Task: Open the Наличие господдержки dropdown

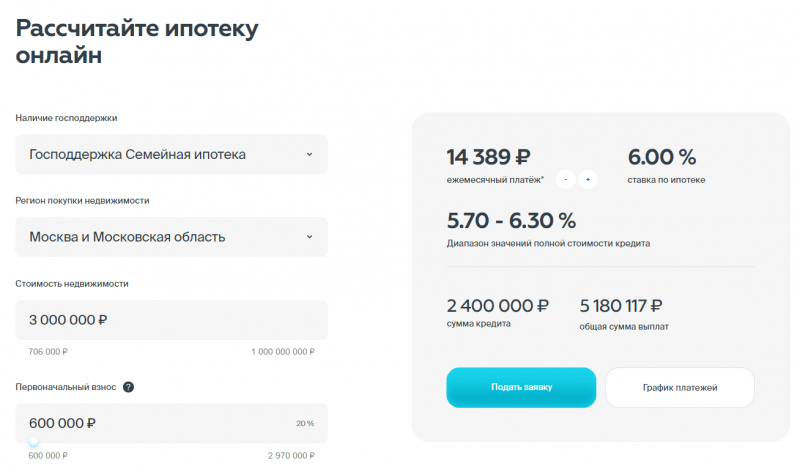Action: 171,154
